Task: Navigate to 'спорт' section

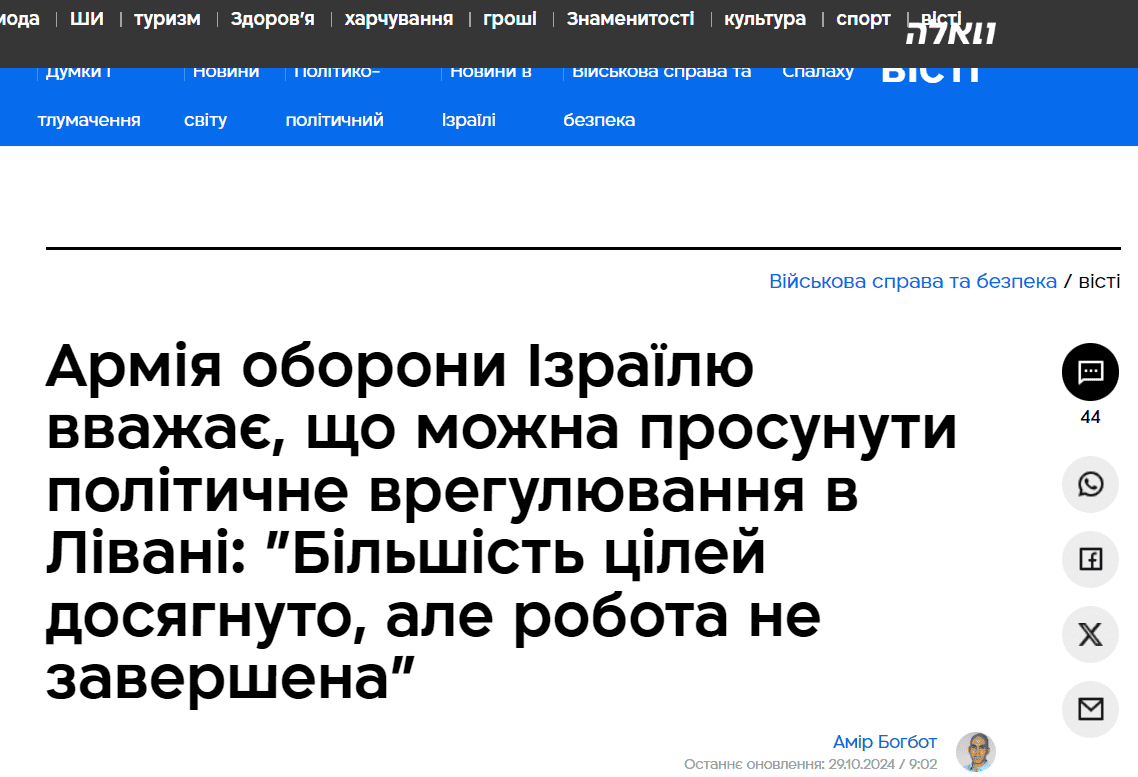Action: pos(863,19)
